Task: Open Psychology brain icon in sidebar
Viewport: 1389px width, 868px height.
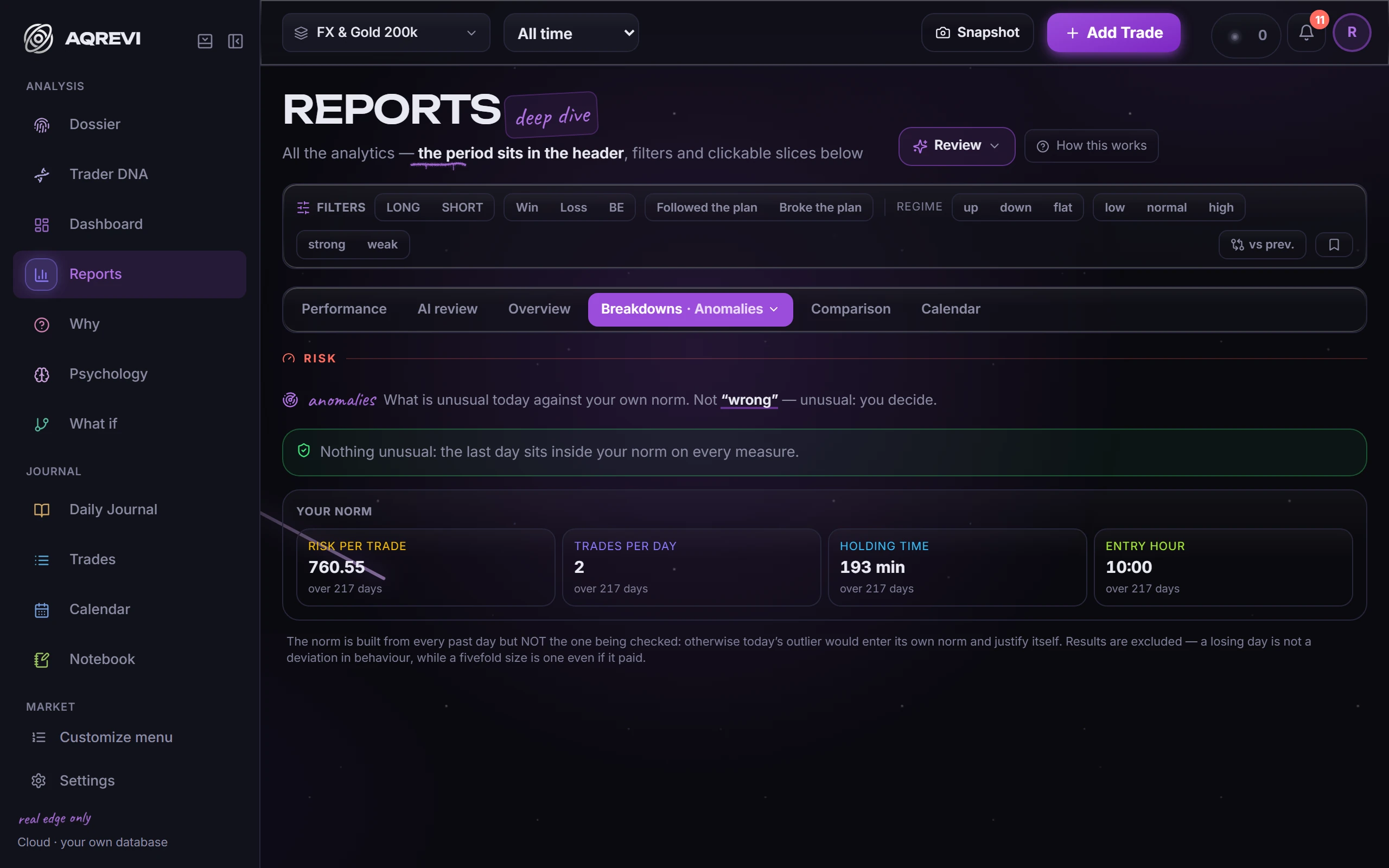Action: tap(42, 374)
